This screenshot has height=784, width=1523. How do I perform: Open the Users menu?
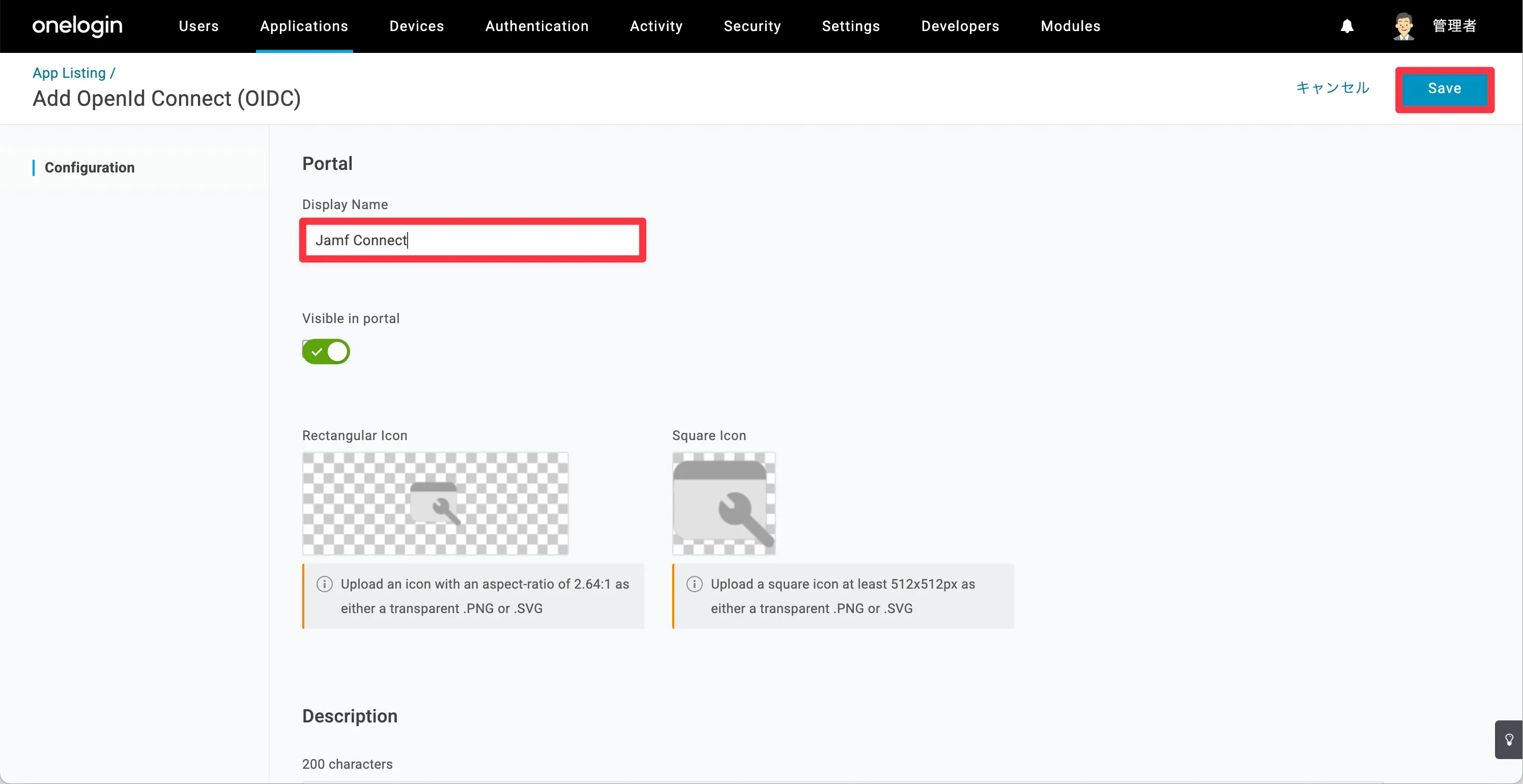coord(198,26)
